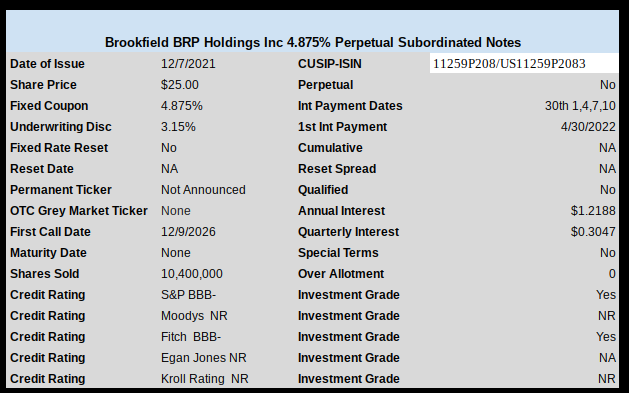Select the Fixed Coupon 4.875% cell
The width and height of the screenshot is (629, 393).
coord(182,106)
